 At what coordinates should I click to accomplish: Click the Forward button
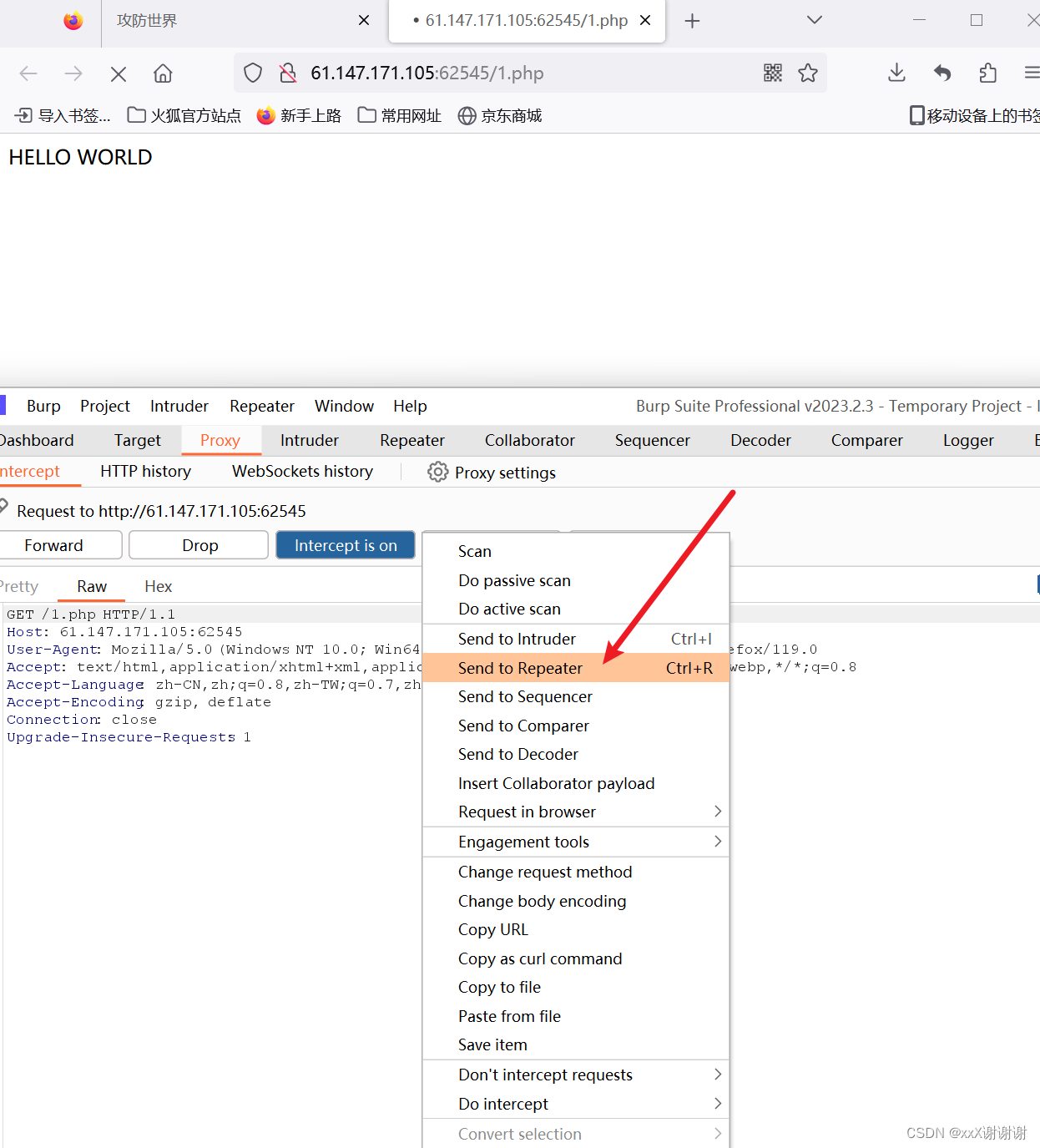(54, 544)
